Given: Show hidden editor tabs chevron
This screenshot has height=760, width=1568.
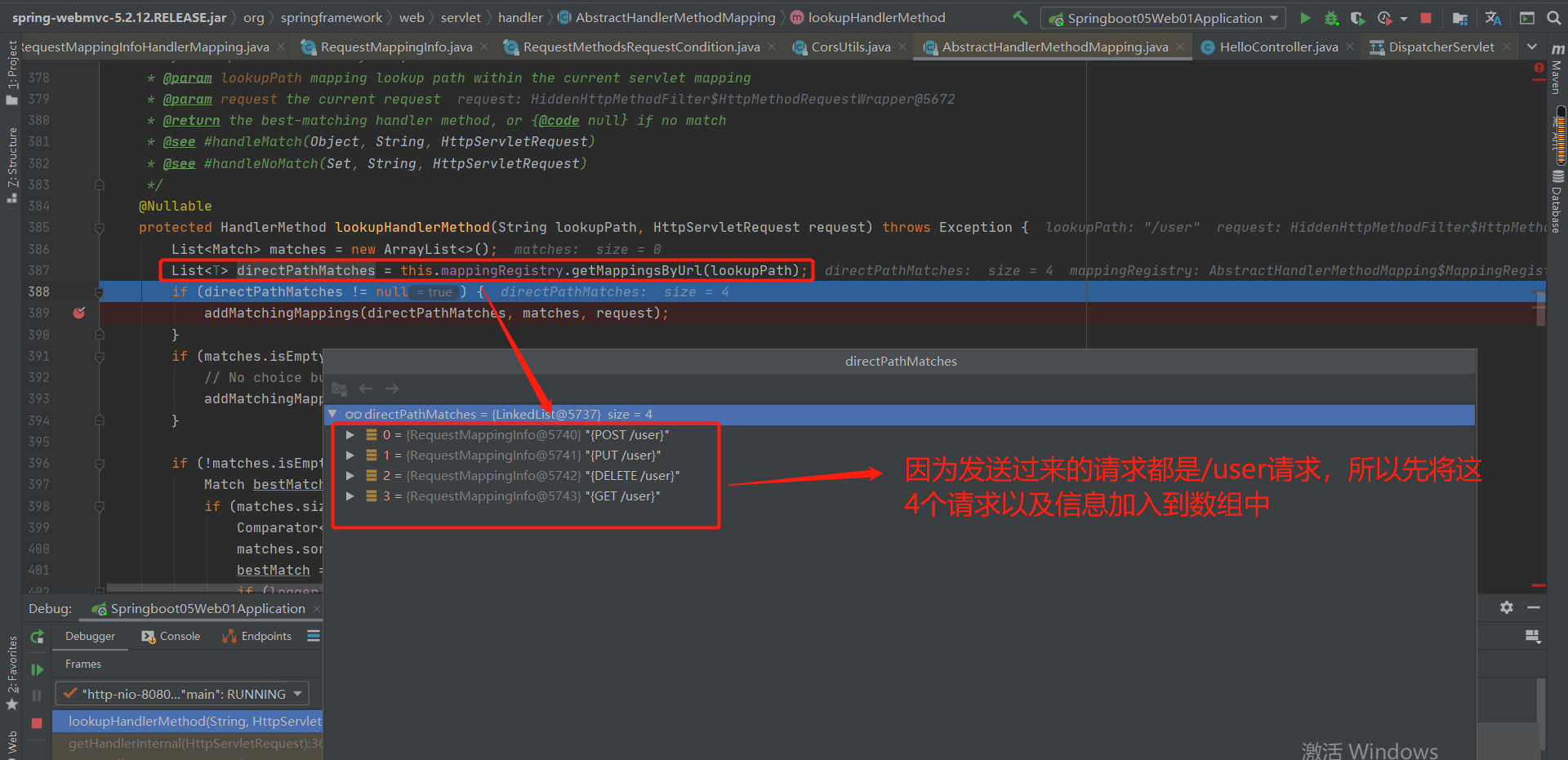Looking at the screenshot, I should tap(1532, 47).
